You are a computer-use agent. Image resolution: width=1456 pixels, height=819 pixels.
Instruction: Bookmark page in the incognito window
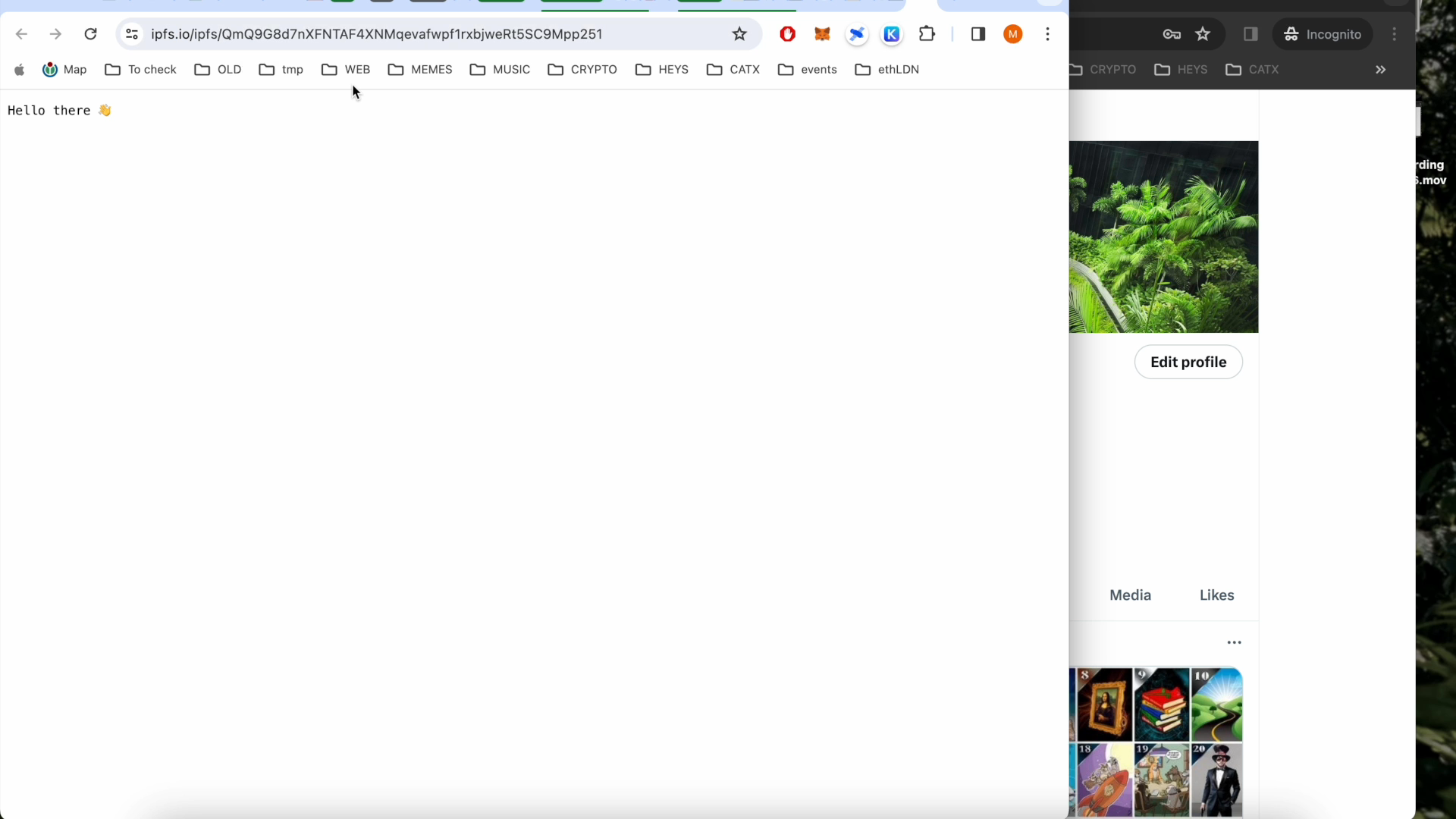(x=1203, y=34)
